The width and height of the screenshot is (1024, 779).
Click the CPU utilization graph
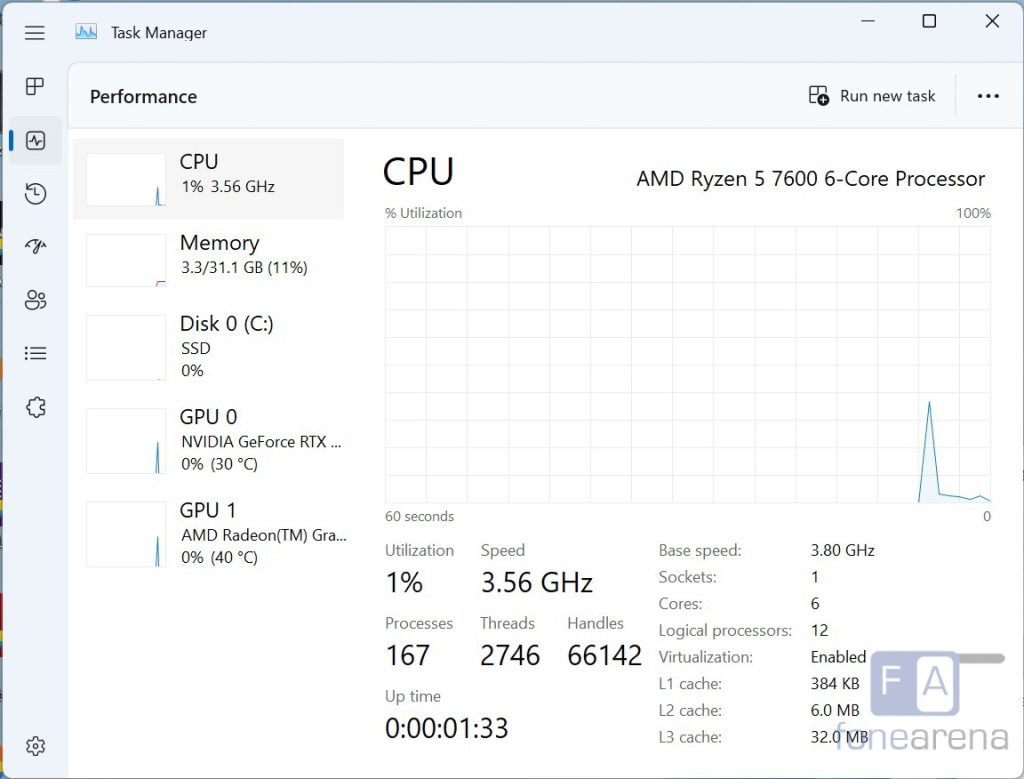687,364
